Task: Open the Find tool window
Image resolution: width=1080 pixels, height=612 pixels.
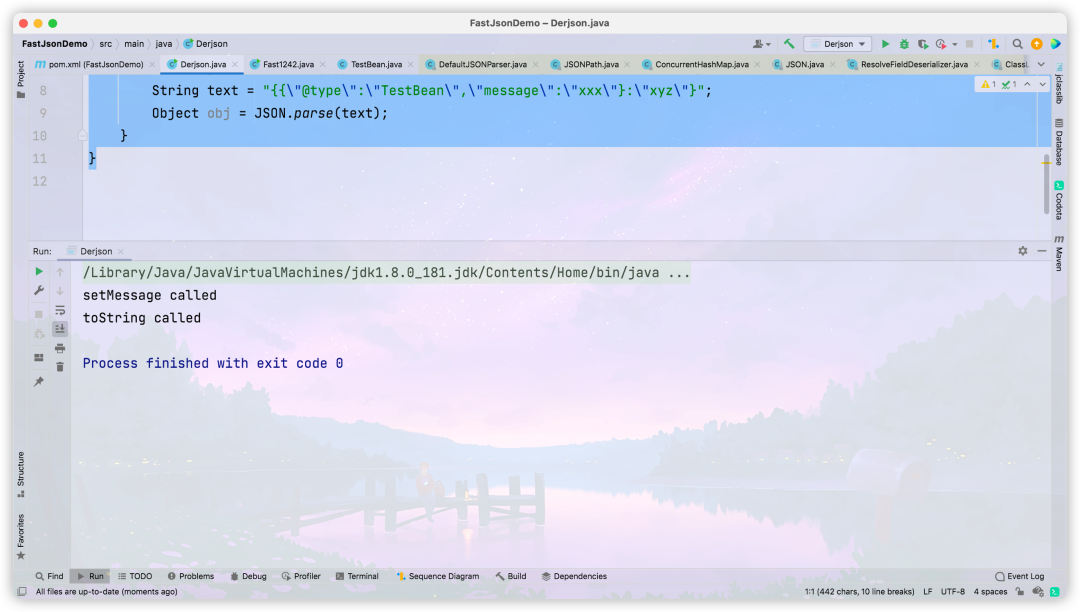Action: tap(50, 576)
